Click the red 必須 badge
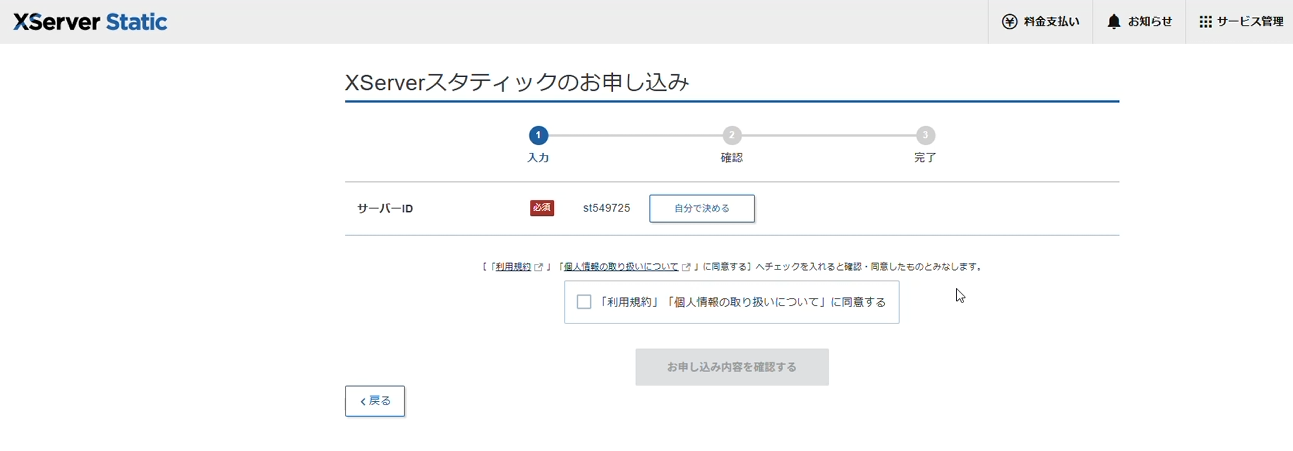The width and height of the screenshot is (1293, 451). (x=542, y=208)
